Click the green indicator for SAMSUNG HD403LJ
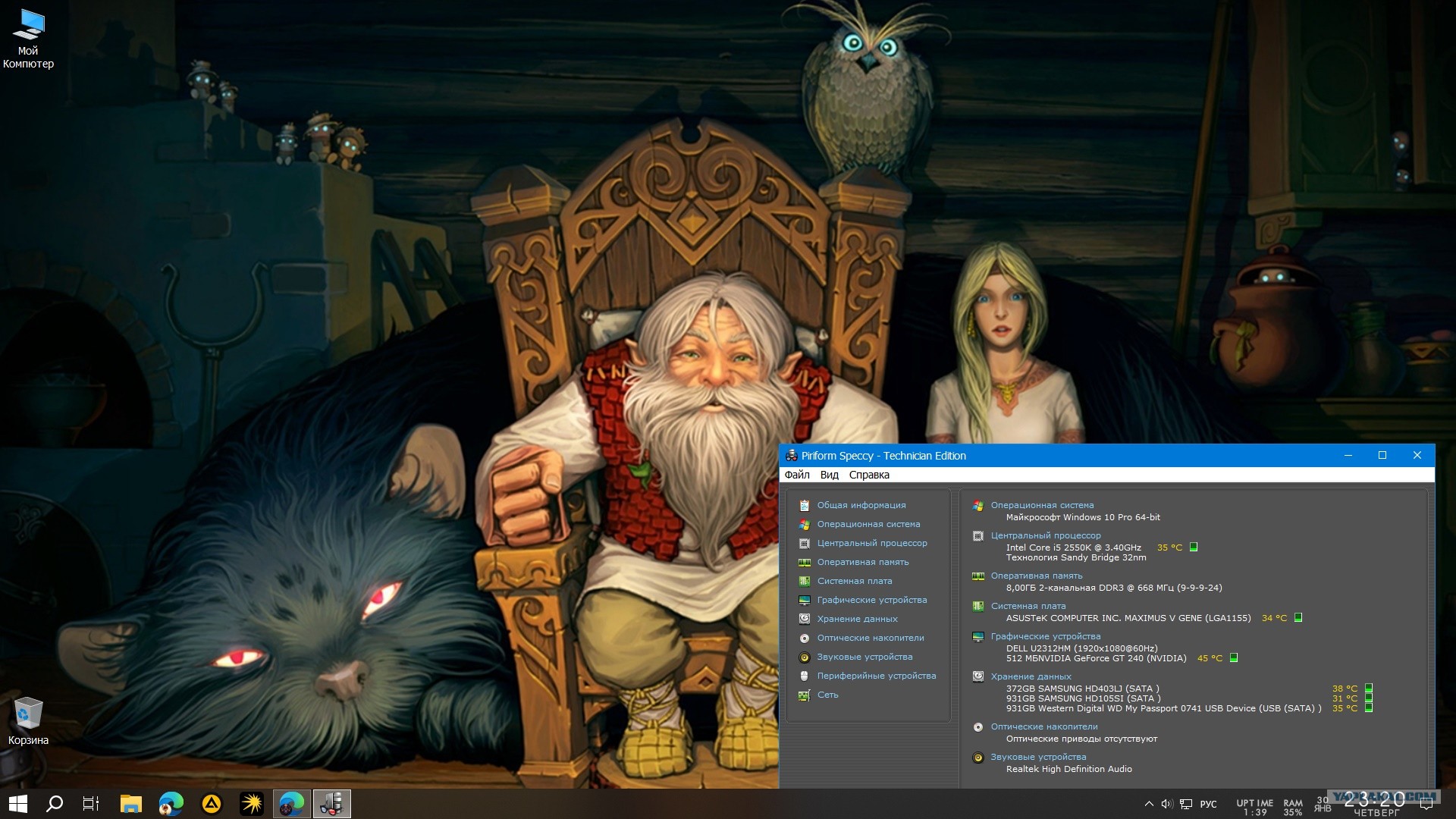Image resolution: width=1456 pixels, height=819 pixels. click(x=1369, y=689)
